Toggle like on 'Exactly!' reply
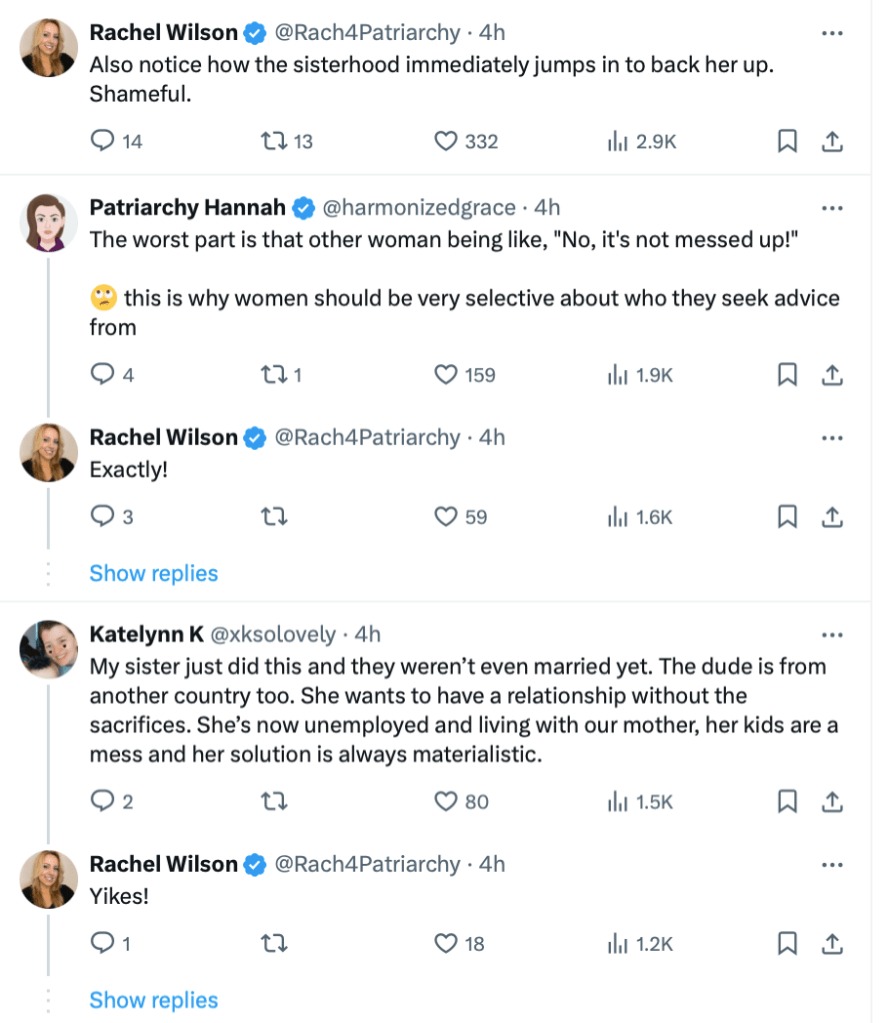The image size is (888, 1023). coord(446,517)
